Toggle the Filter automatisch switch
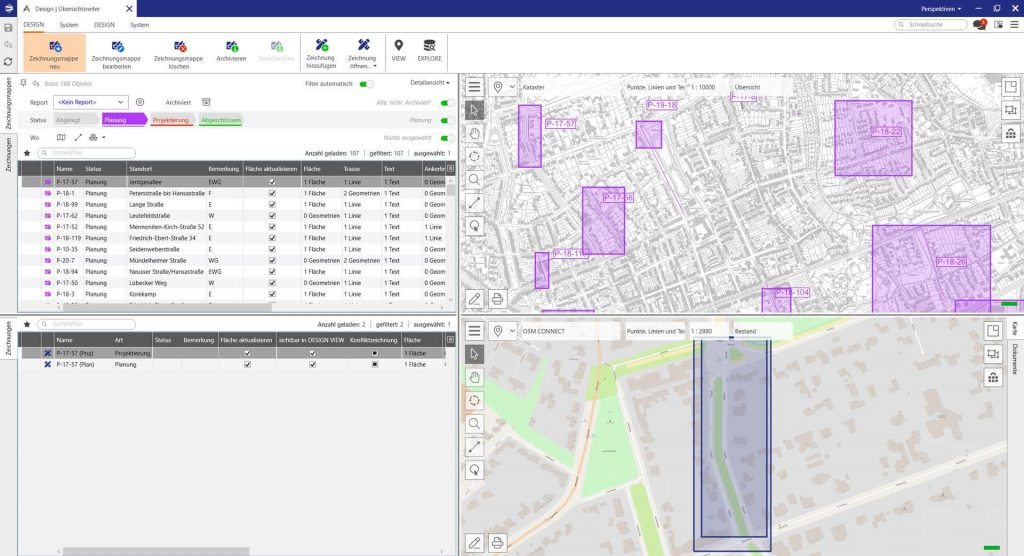This screenshot has height=556, width=1024. (368, 84)
